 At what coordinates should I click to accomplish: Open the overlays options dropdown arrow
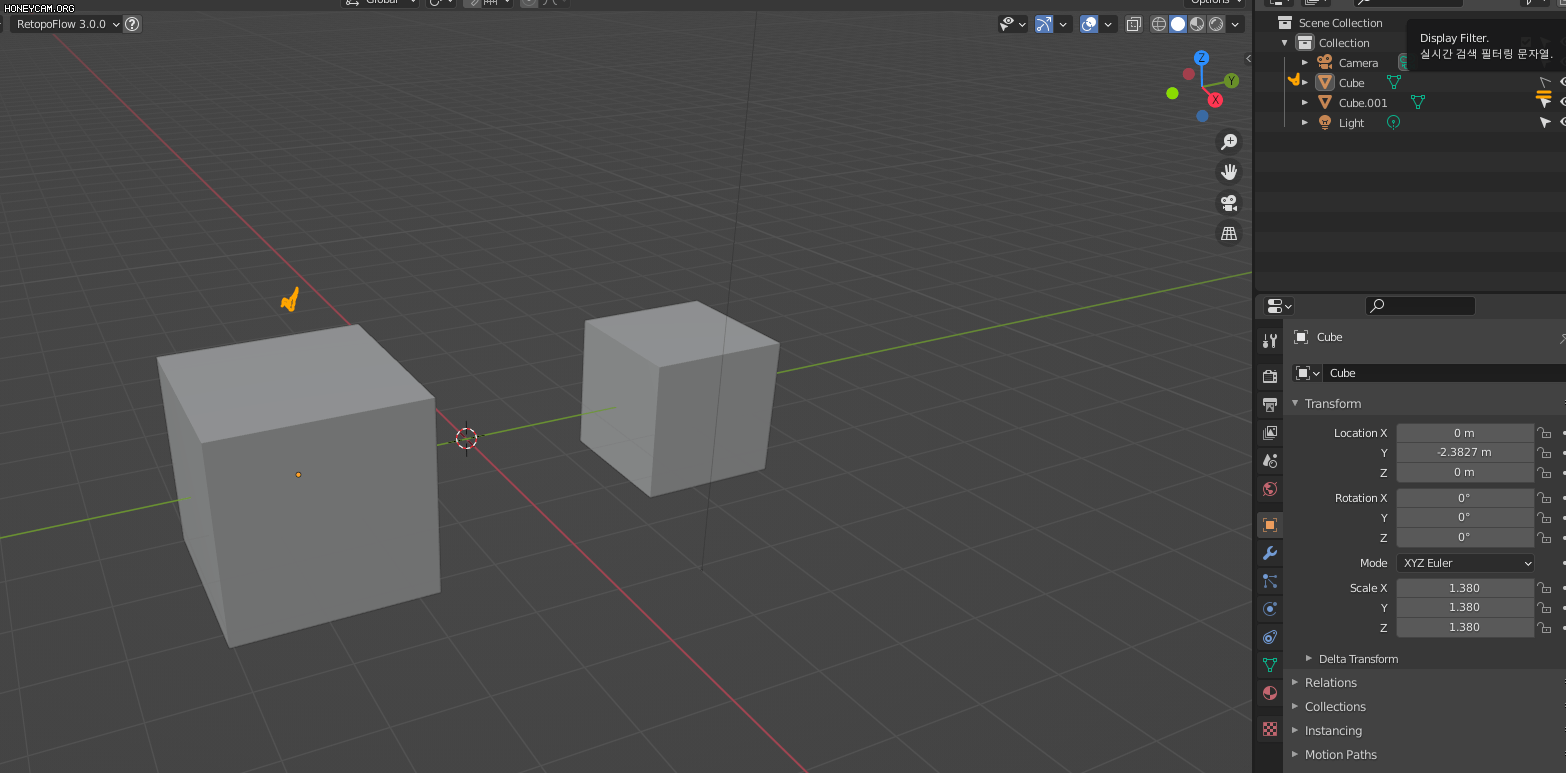coord(1108,24)
